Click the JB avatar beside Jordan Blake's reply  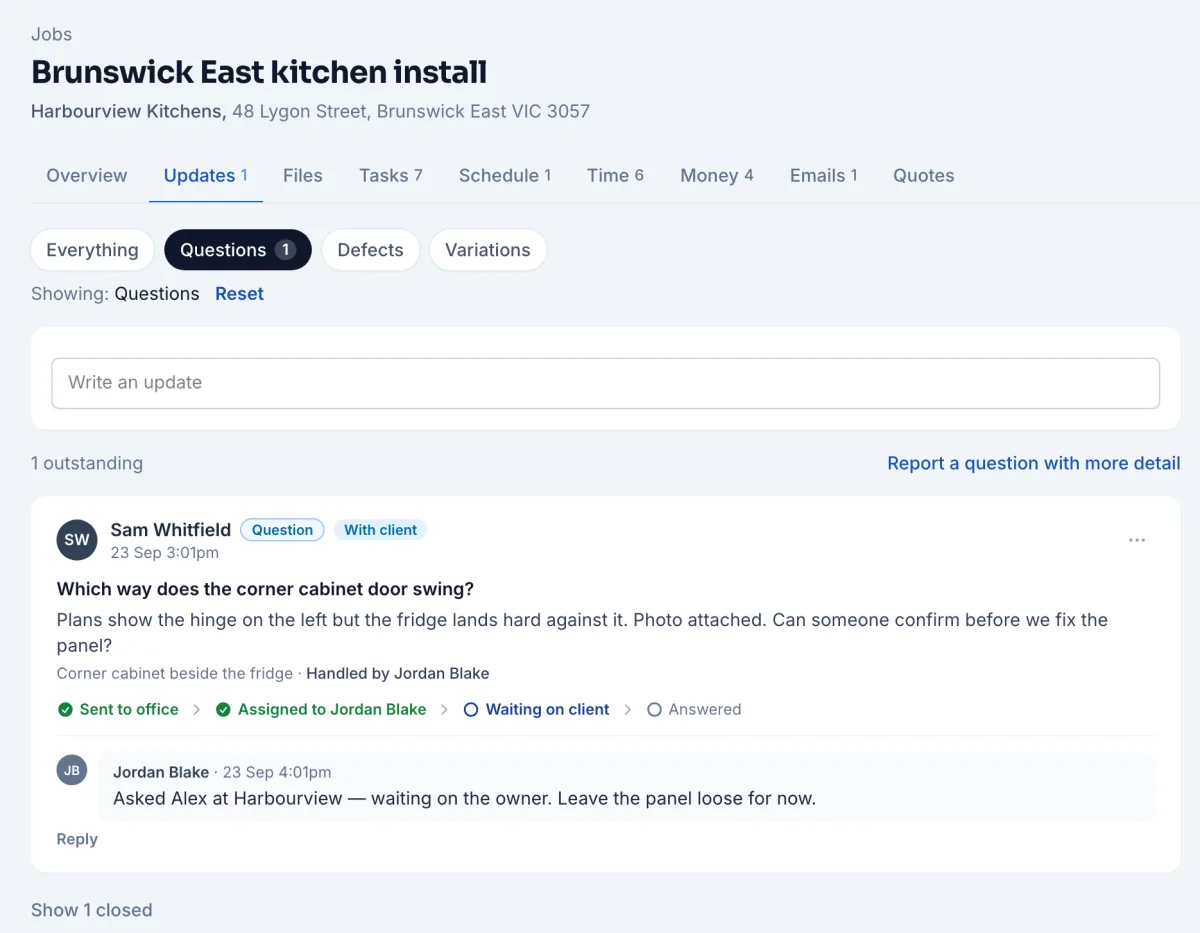(x=72, y=770)
